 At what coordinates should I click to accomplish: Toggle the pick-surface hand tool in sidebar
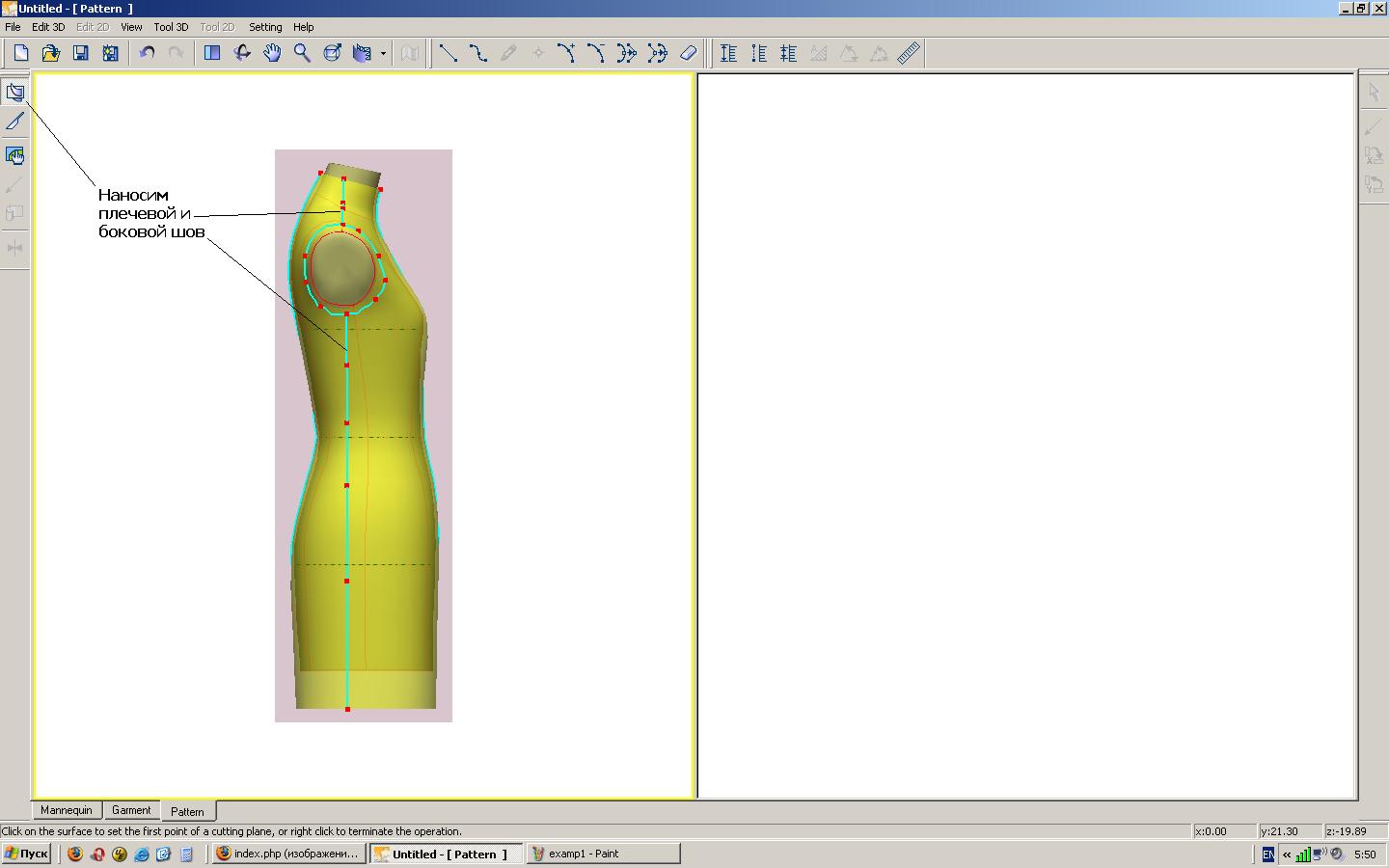pyautogui.click(x=14, y=155)
